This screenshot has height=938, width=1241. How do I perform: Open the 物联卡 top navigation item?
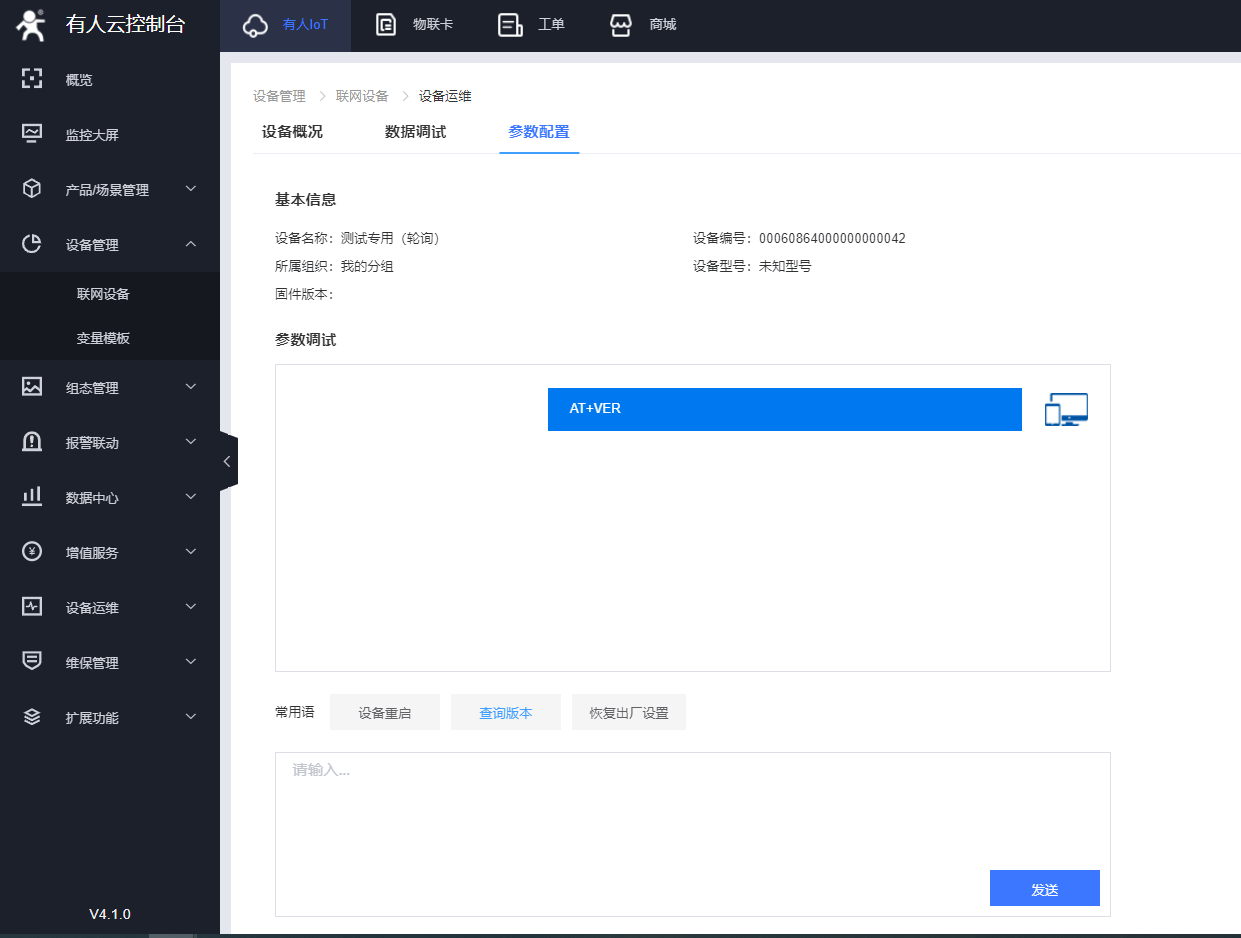click(414, 25)
